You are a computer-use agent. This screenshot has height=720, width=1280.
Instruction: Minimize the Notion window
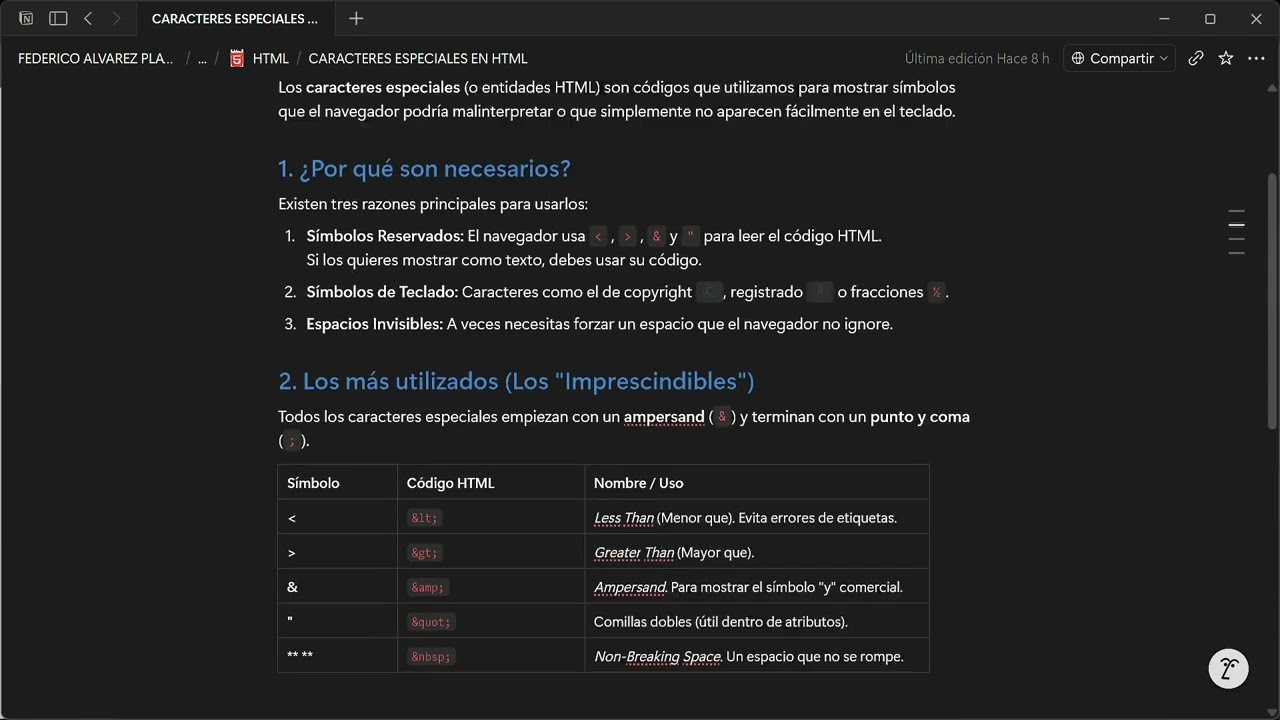tap(1164, 18)
